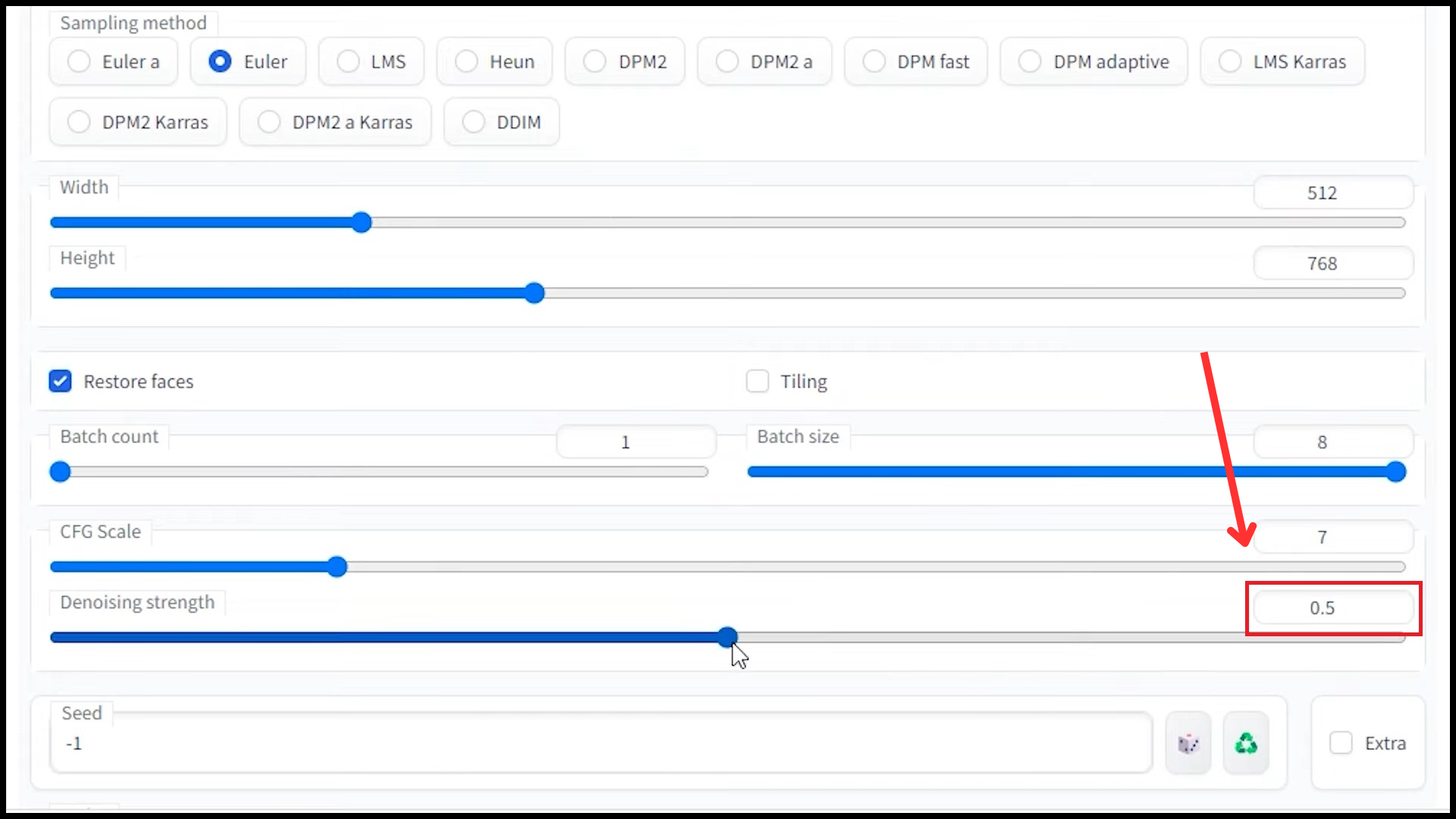
Task: Click the Denoising strength slider handle
Action: (x=727, y=637)
